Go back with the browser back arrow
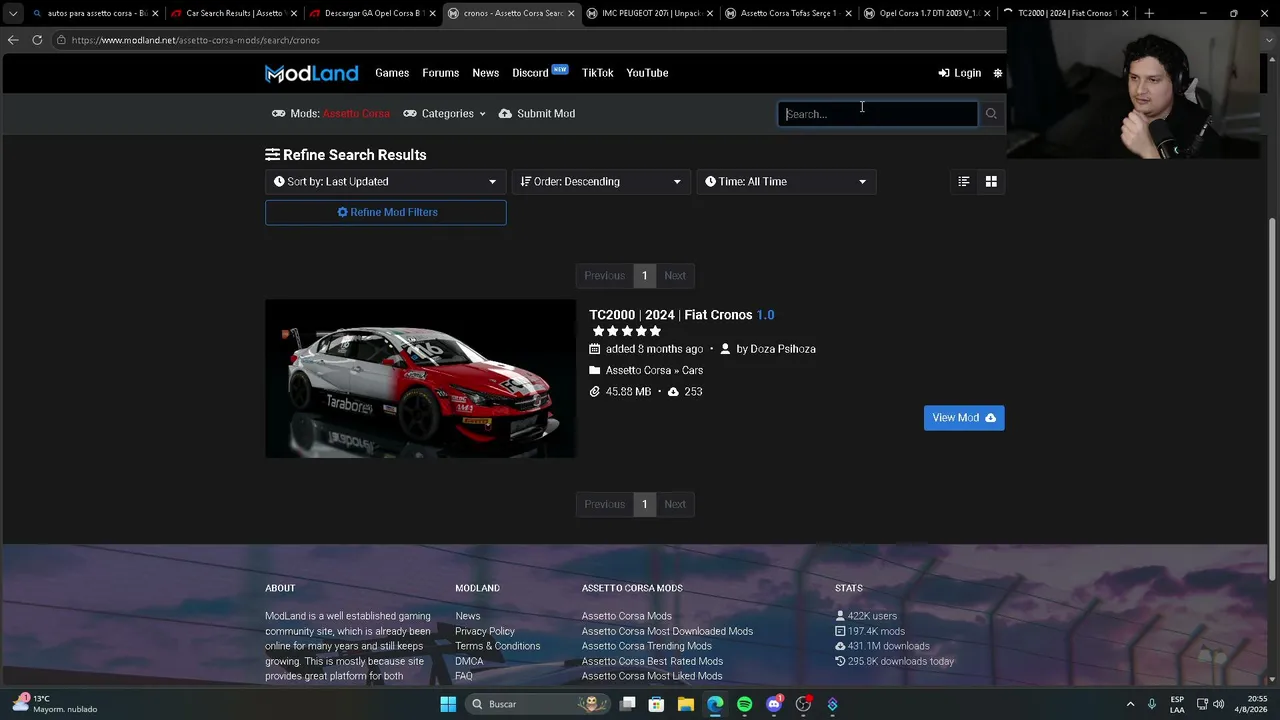Screen dimensions: 1280x720 [x=13, y=40]
